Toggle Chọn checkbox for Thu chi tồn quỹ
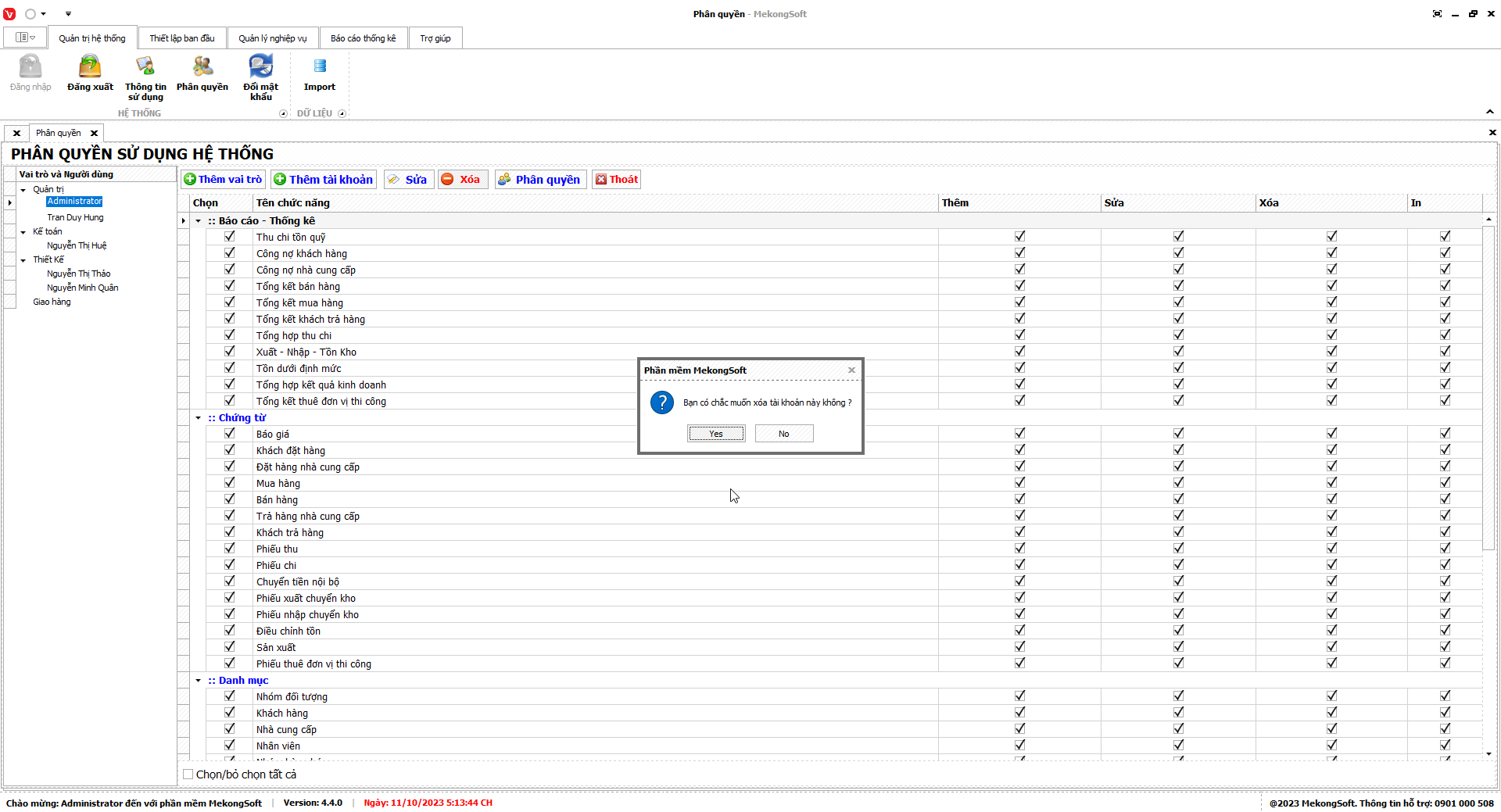 pos(230,236)
